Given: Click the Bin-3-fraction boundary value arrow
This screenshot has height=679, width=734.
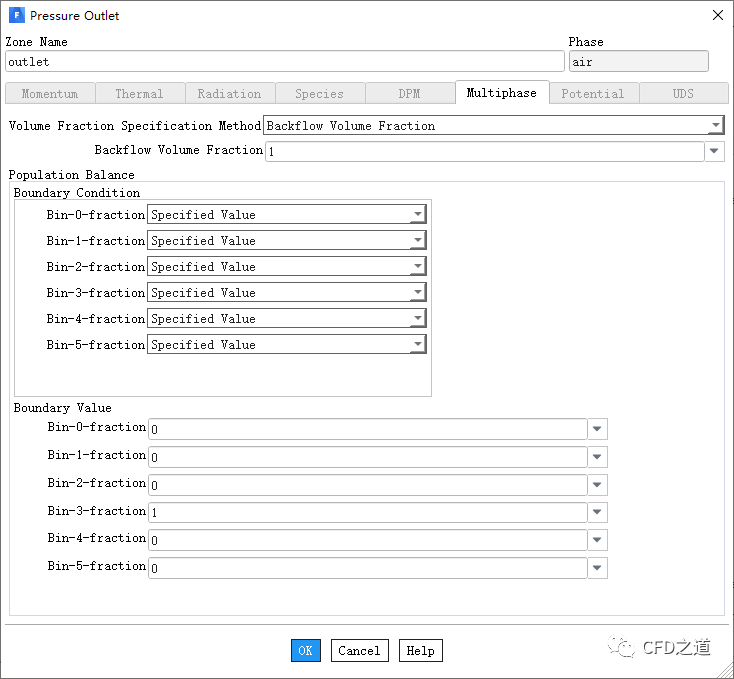Looking at the screenshot, I should [x=597, y=513].
